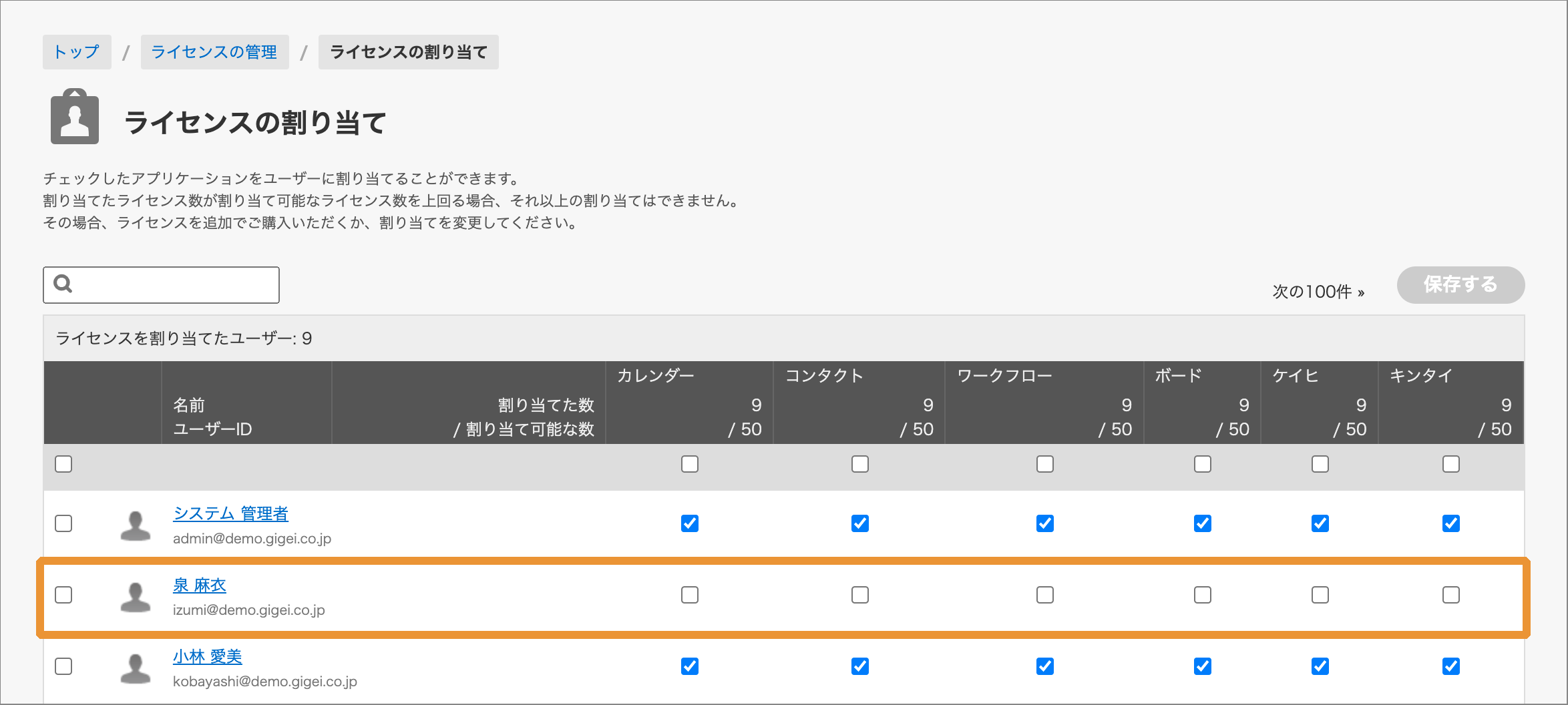Select the 泉 麻衣 row checkbox

tap(63, 595)
